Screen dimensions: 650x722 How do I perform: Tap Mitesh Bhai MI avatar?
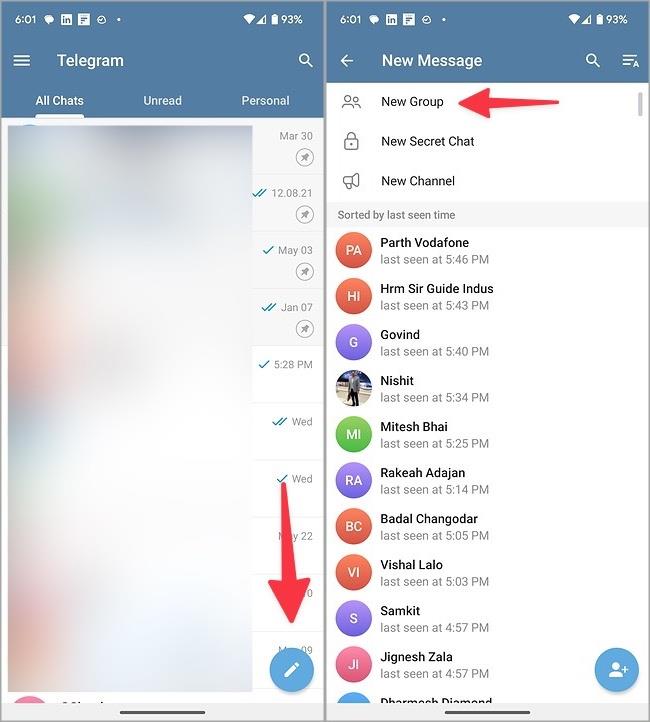pos(354,434)
